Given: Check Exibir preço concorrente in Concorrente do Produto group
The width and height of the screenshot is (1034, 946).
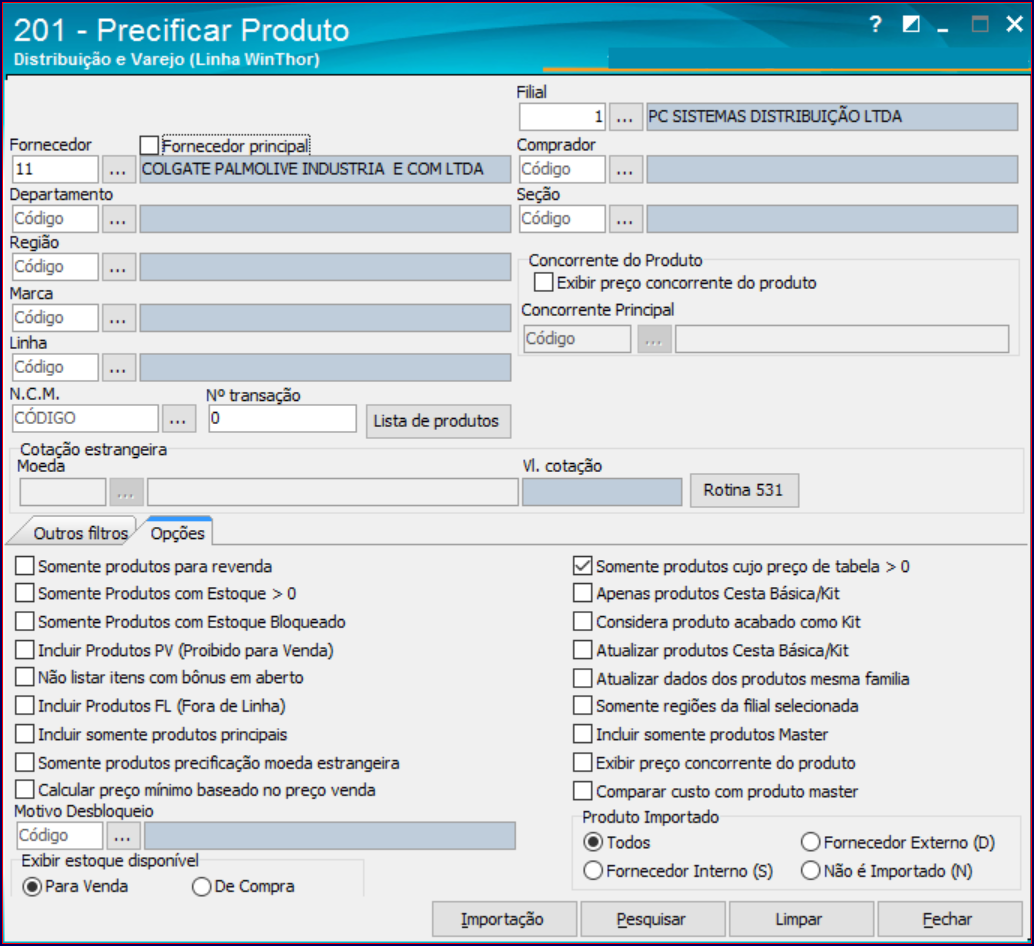Looking at the screenshot, I should (x=543, y=282).
